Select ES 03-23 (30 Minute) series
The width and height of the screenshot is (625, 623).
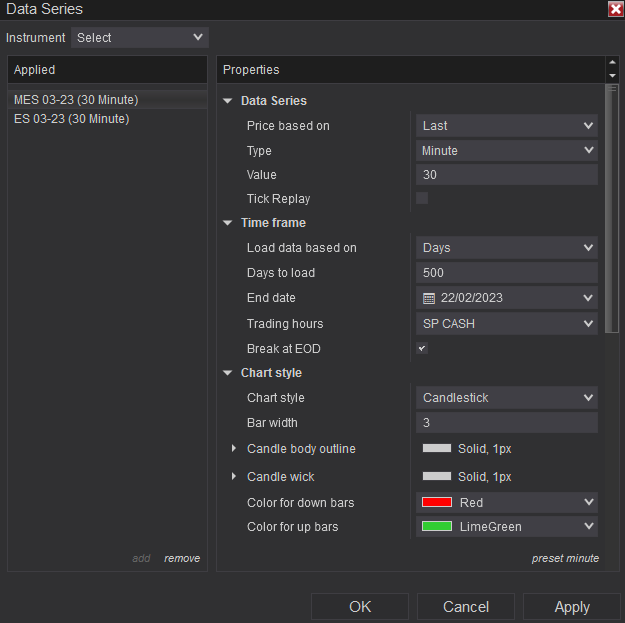72,119
